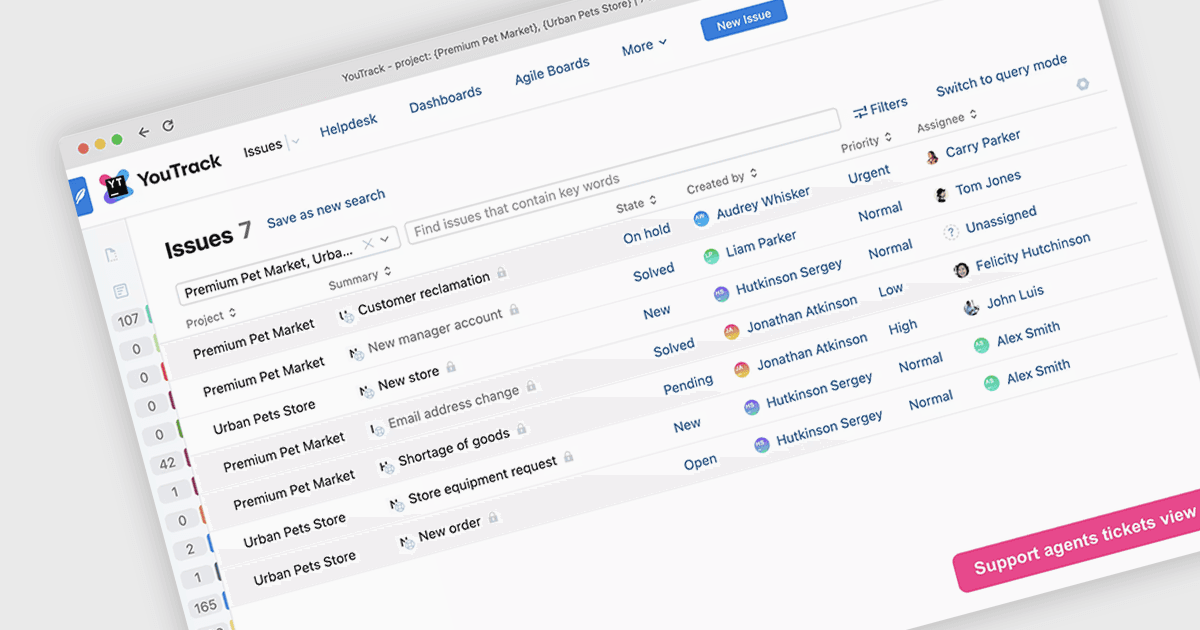Select sidebar item with count 42
The image size is (1200, 630).
point(167,462)
